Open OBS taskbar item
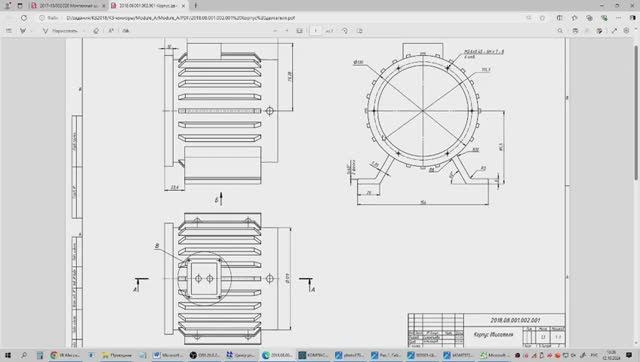The height and width of the screenshot is (362, 640). pyautogui.click(x=205, y=355)
